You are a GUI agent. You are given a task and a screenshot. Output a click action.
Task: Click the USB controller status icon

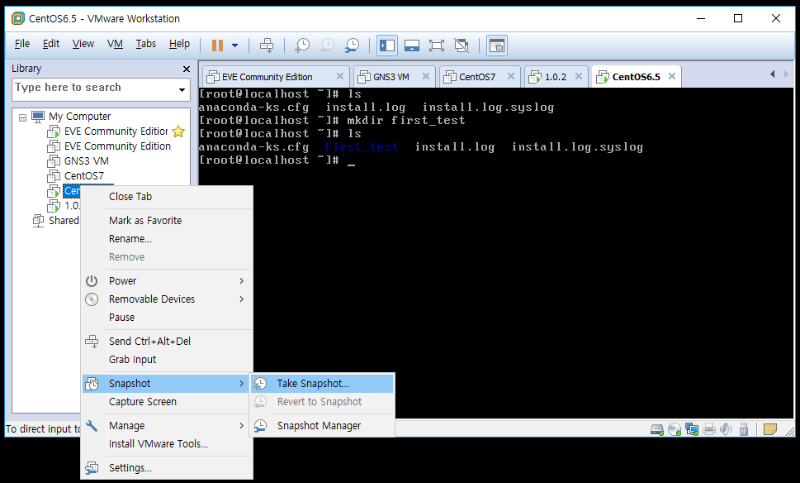point(744,430)
